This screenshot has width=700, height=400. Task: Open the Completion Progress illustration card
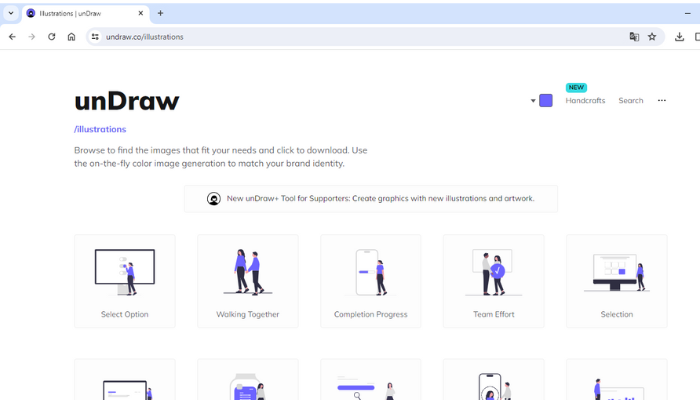371,281
